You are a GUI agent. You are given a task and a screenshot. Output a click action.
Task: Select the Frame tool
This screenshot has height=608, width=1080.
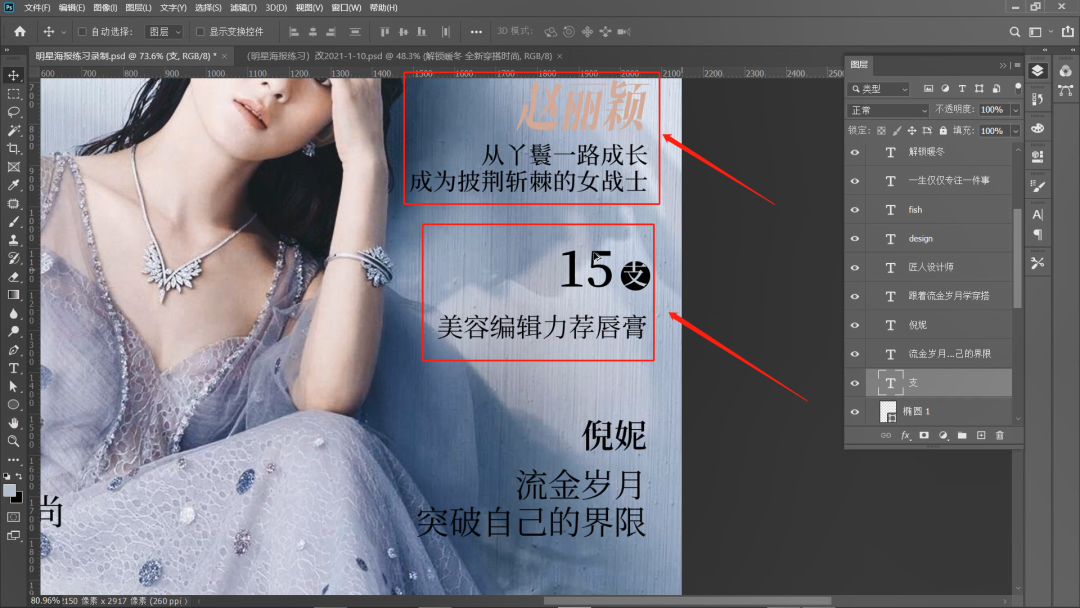13,167
